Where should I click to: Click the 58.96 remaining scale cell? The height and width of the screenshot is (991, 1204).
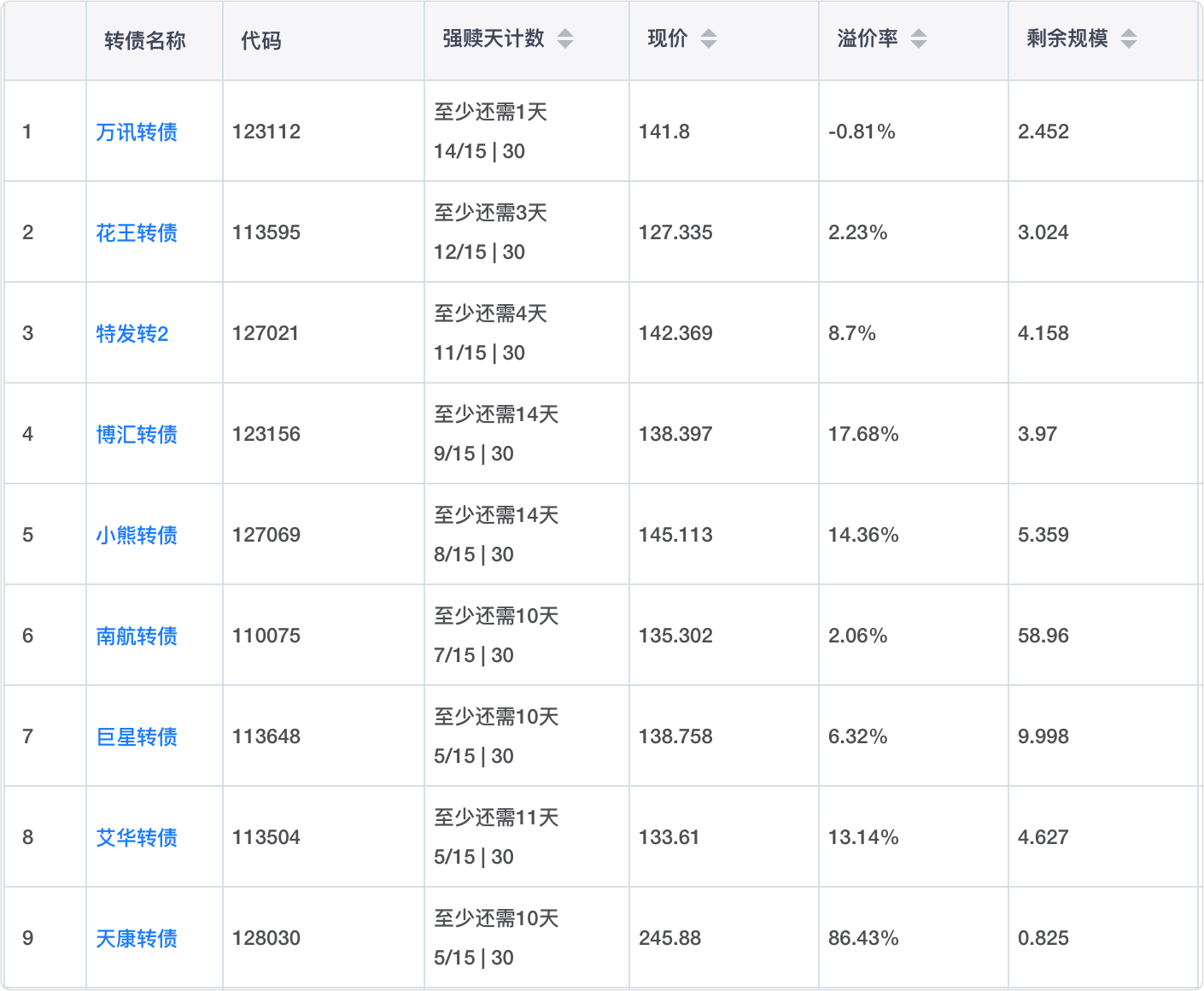1043,636
